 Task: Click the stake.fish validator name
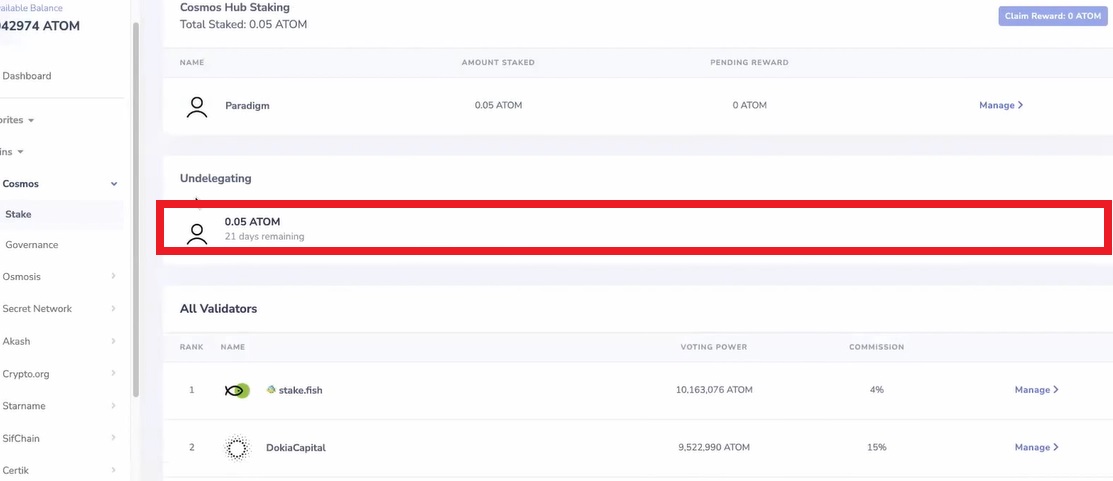coord(300,389)
